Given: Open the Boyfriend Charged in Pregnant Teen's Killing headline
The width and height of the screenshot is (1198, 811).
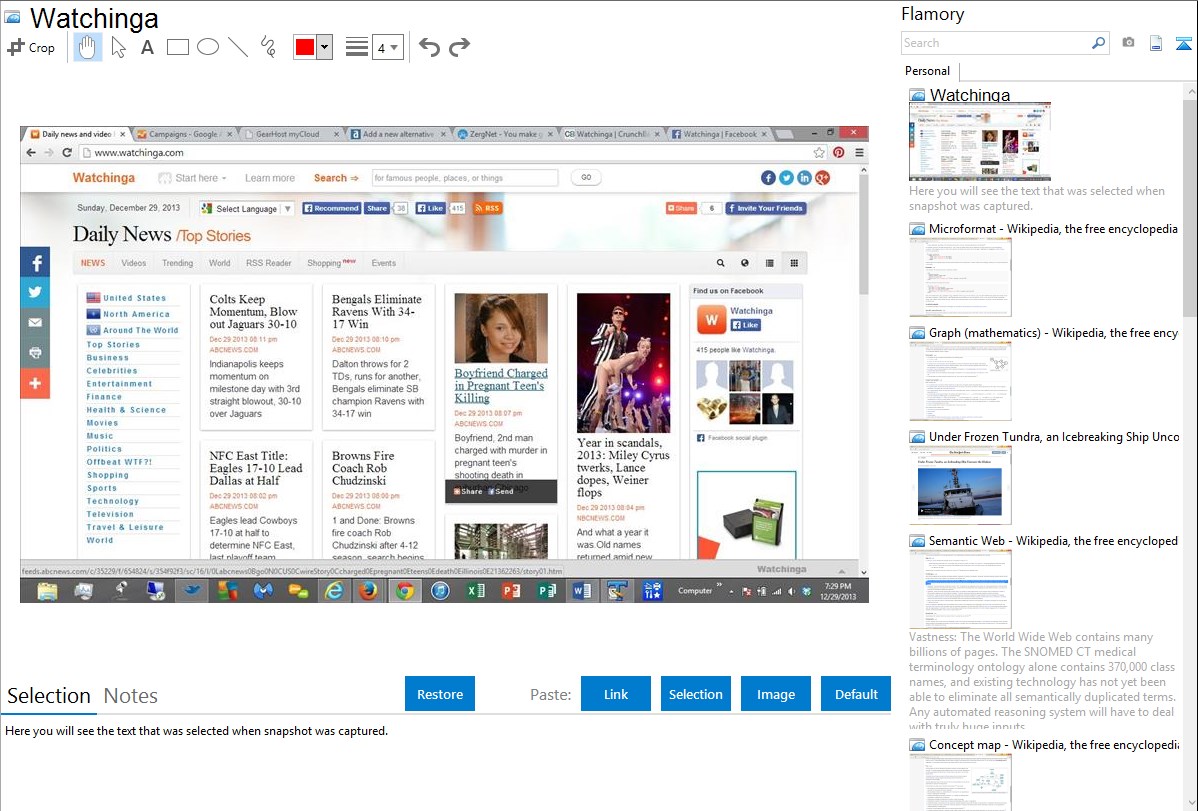Looking at the screenshot, I should coord(500,386).
